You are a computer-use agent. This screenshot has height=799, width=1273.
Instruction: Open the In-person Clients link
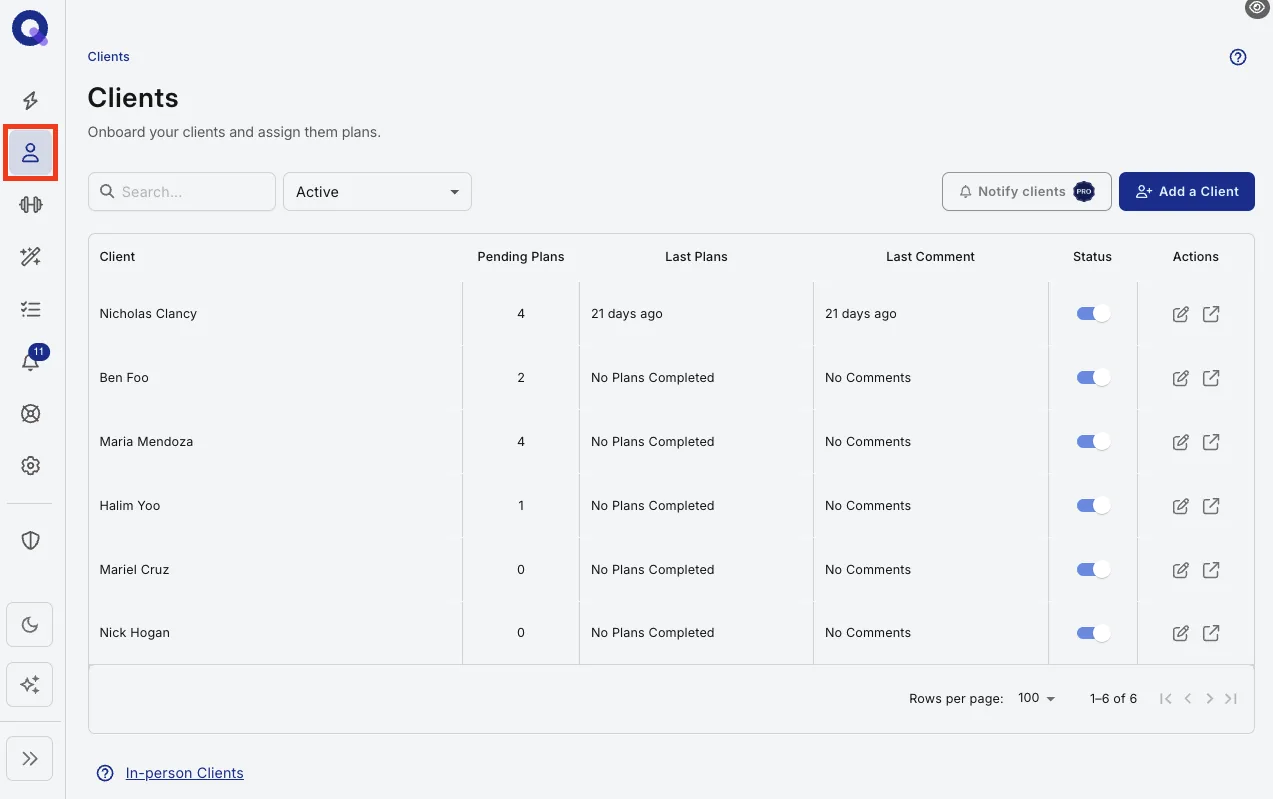coord(184,773)
